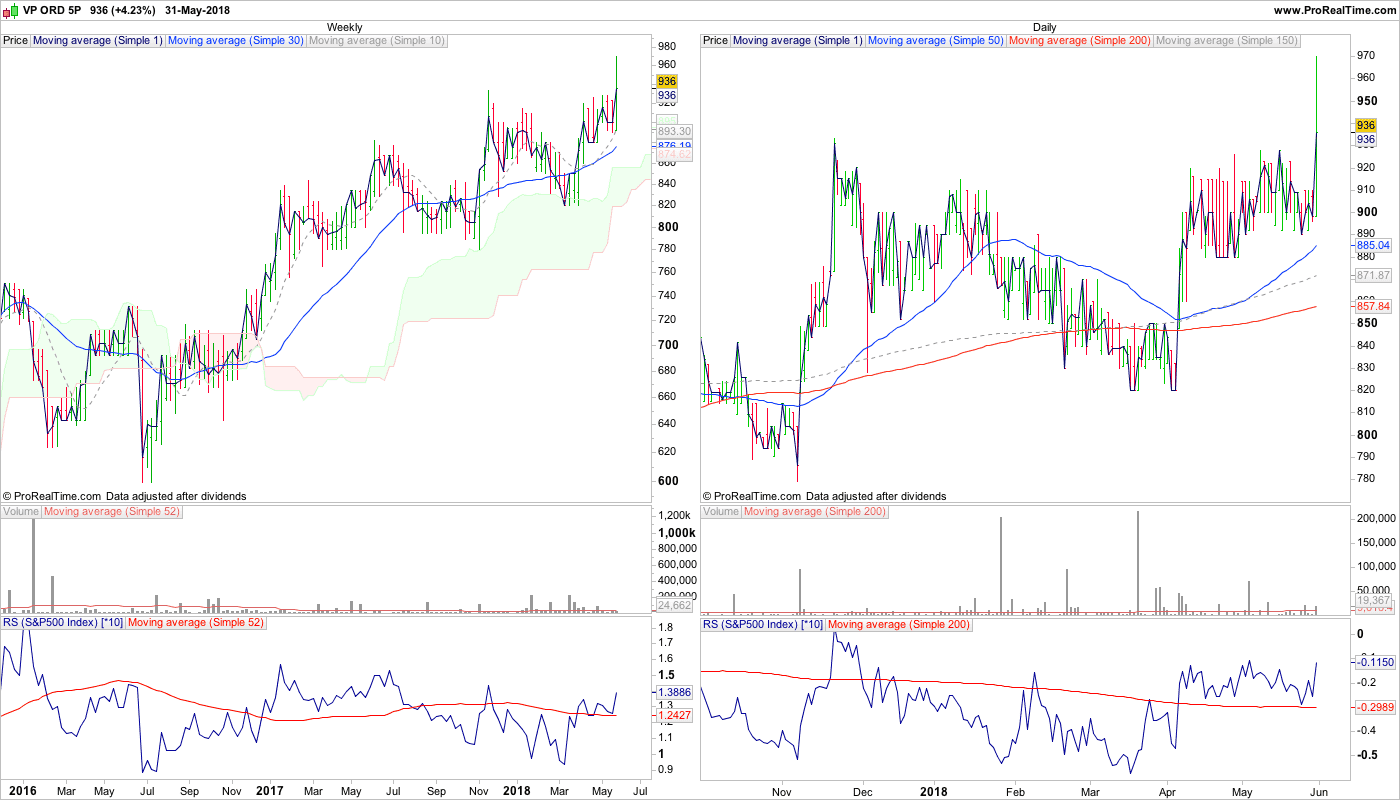The height and width of the screenshot is (800, 1400).
Task: Click the 1.2427 RS average value tag
Action: (x=674, y=715)
